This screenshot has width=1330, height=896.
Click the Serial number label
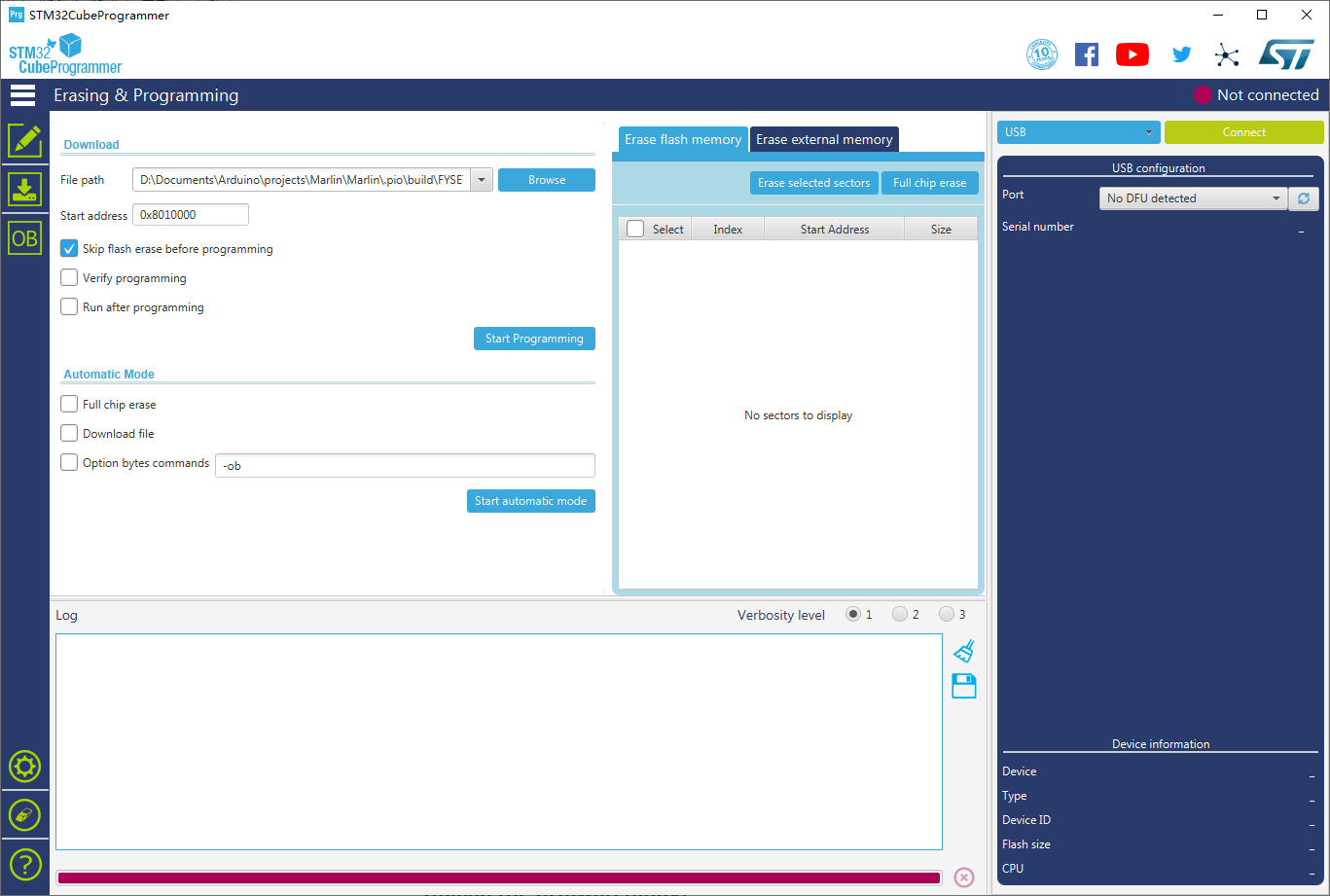point(1038,227)
